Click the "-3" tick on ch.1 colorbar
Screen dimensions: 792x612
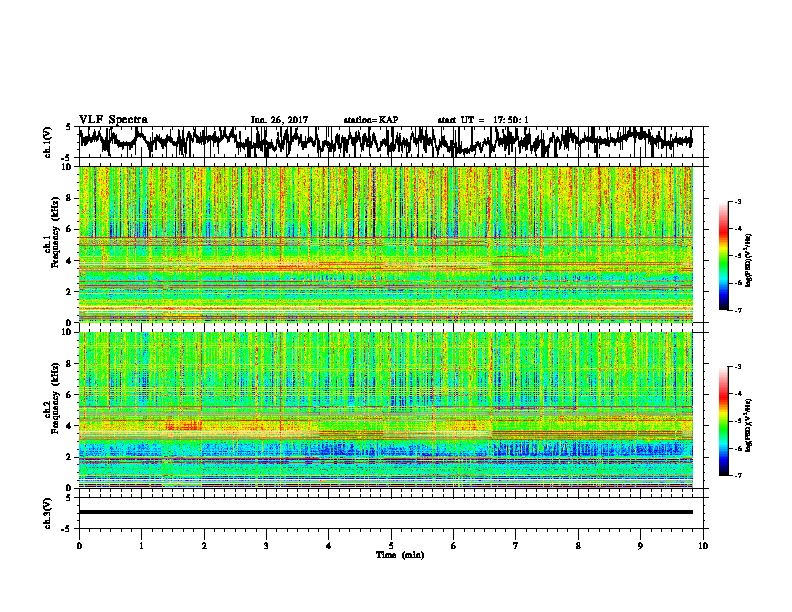coord(738,201)
